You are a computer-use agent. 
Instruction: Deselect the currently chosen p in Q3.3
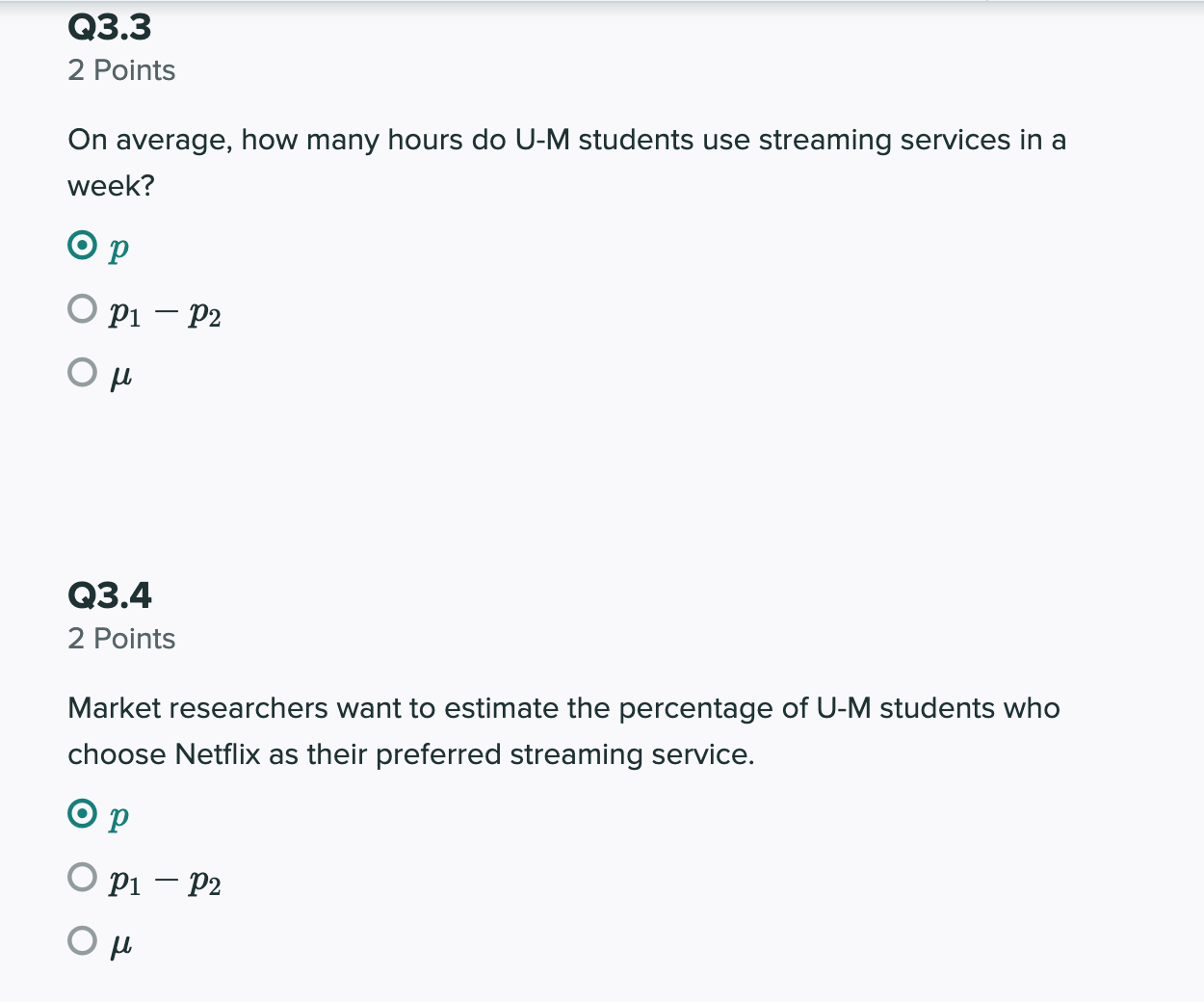[83, 246]
